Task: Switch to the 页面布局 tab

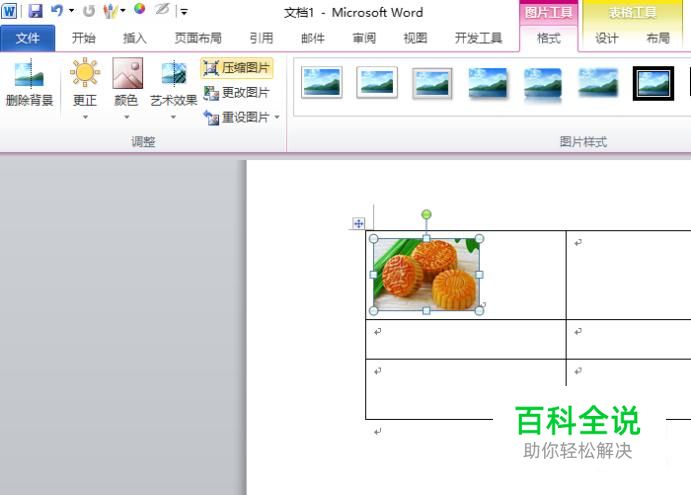Action: point(198,38)
